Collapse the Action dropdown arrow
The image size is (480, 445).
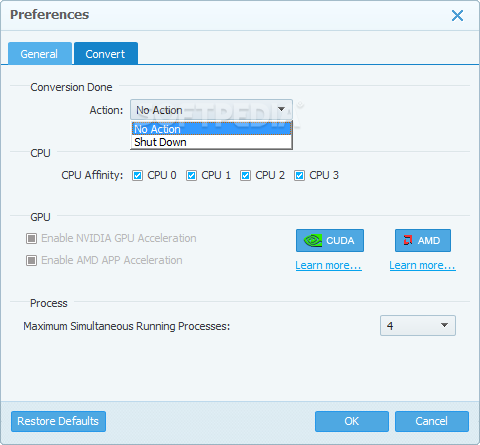point(281,109)
